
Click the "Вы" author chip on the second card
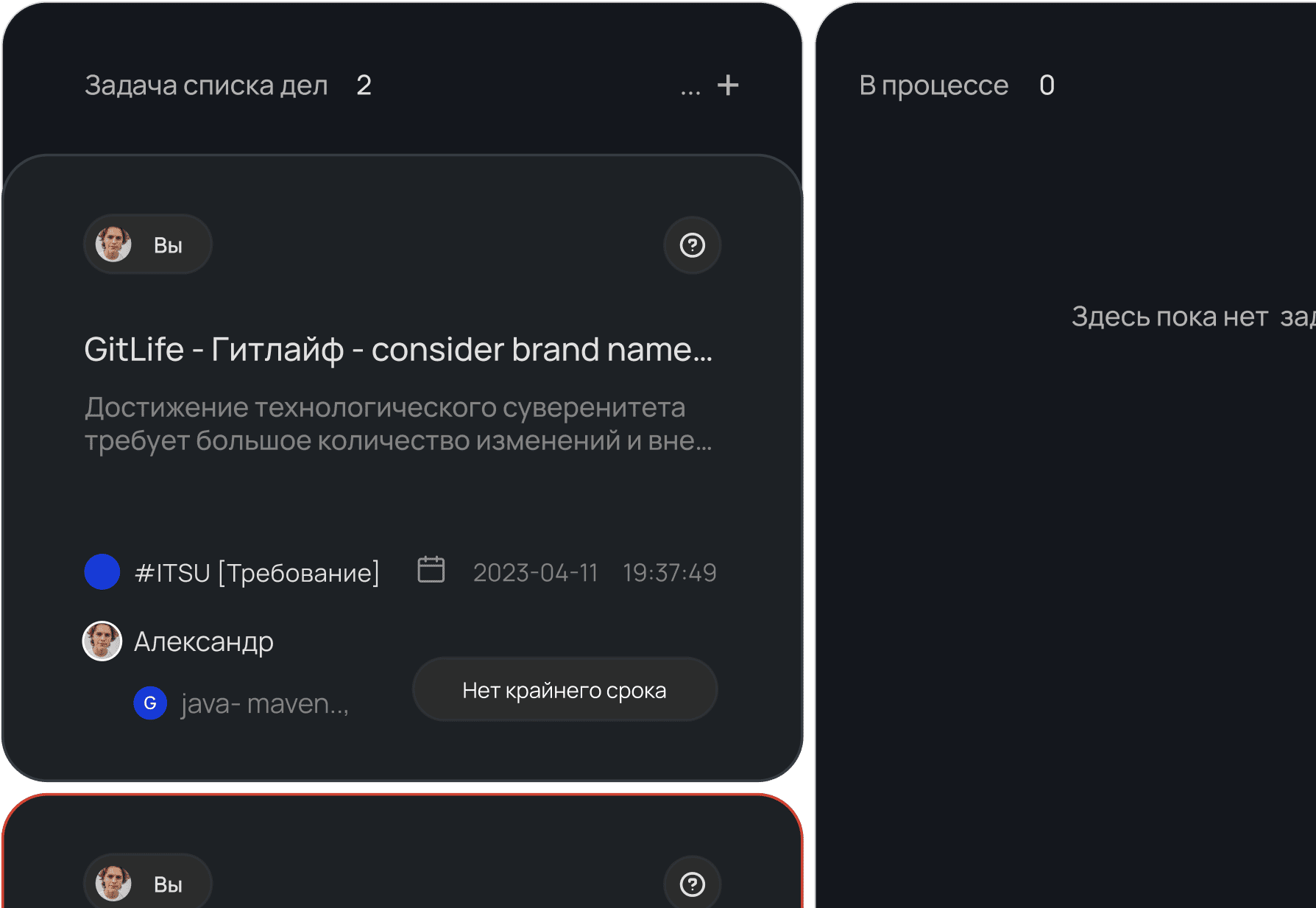click(x=148, y=884)
